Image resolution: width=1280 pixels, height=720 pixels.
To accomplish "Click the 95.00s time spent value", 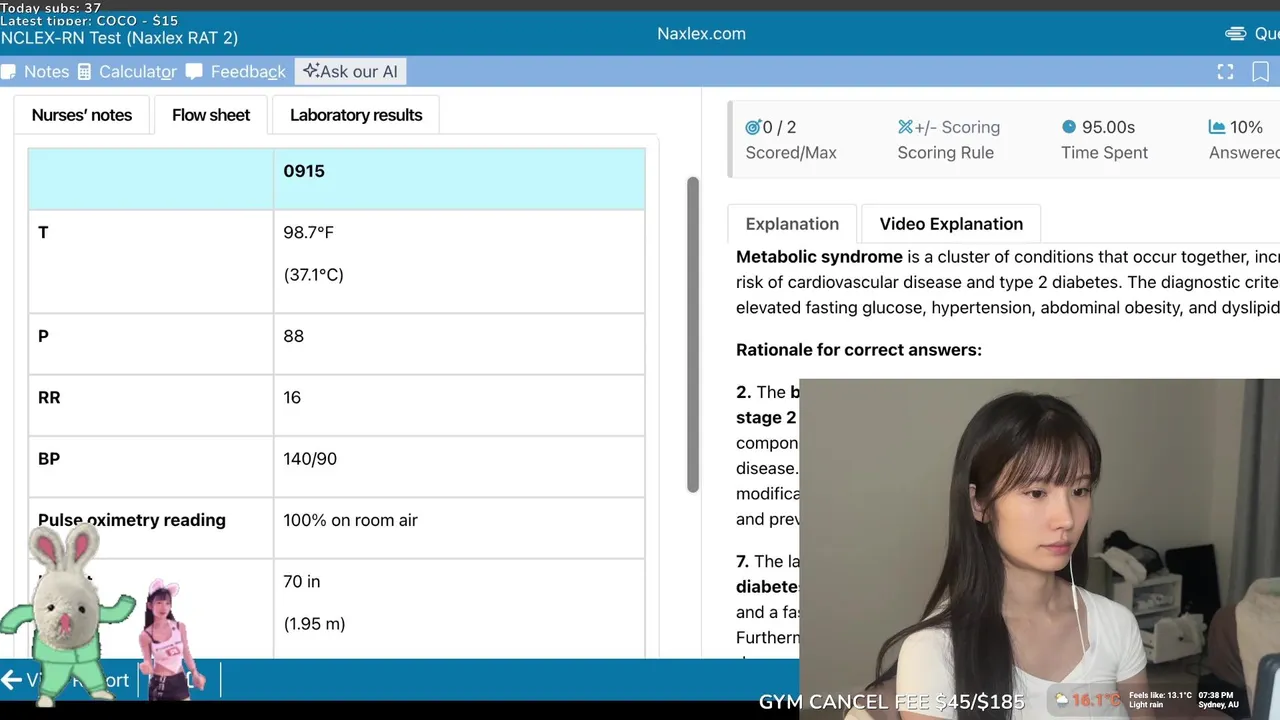I will [1108, 127].
